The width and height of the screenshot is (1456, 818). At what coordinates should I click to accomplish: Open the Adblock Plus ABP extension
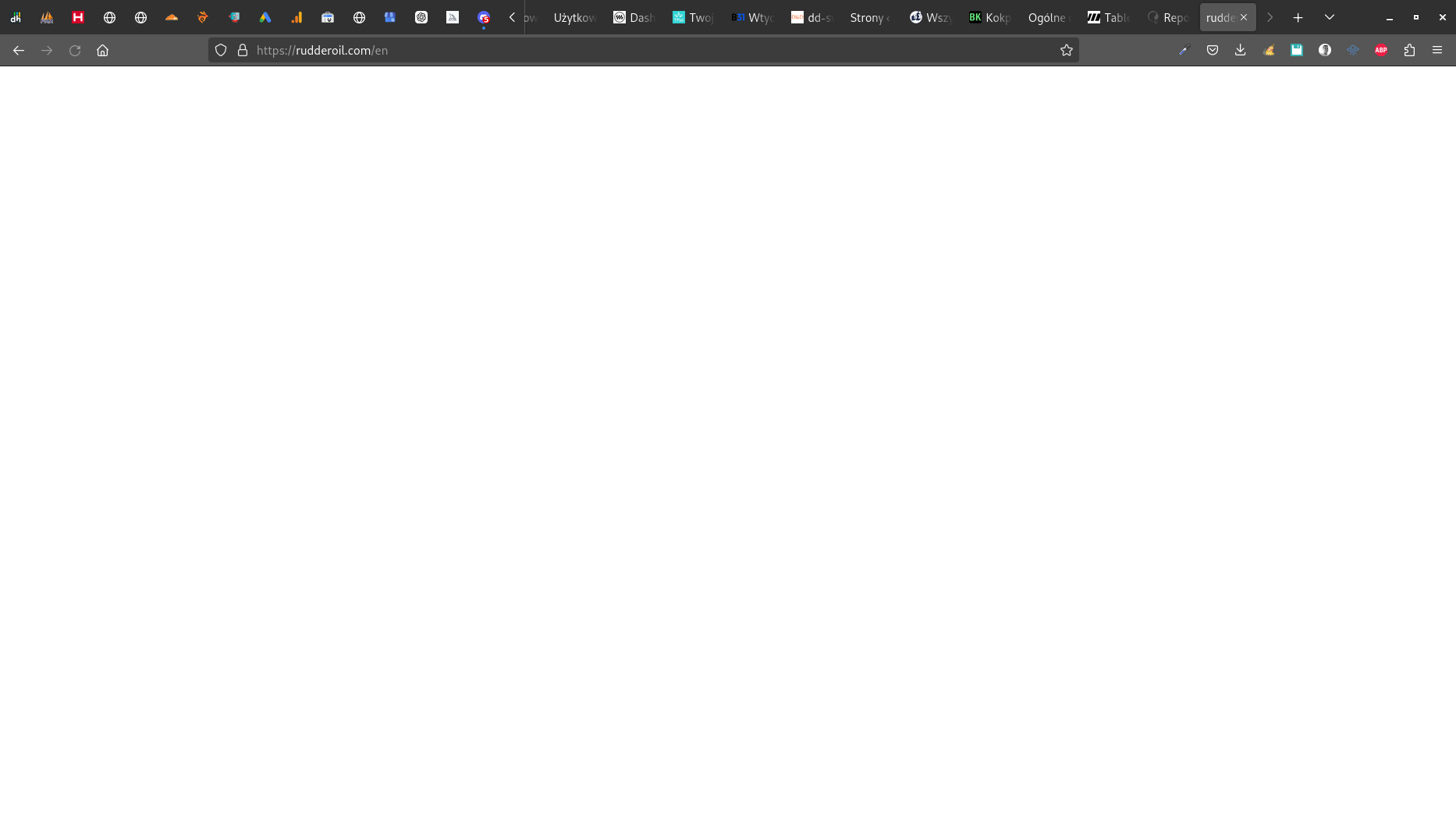(x=1381, y=50)
